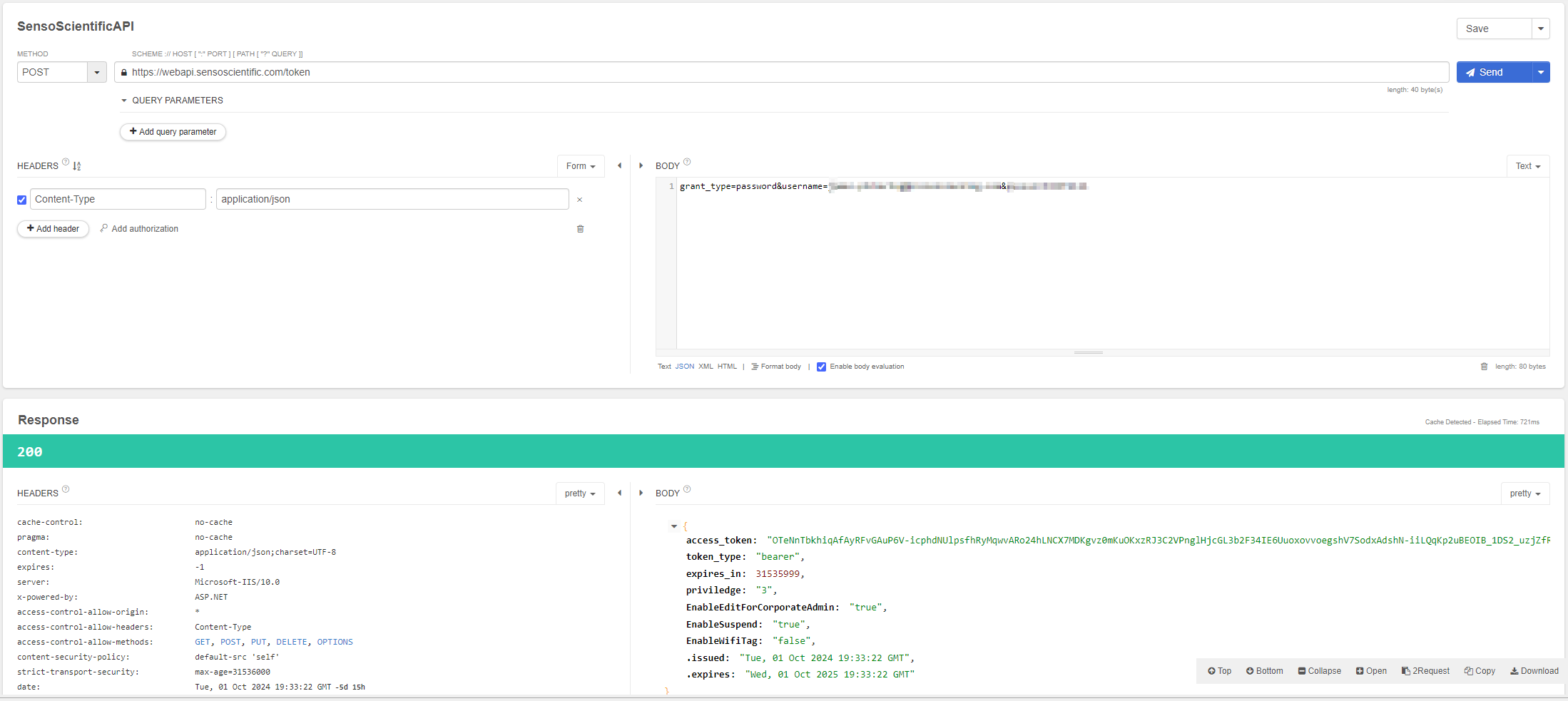The image size is (1568, 701).
Task: Click the OPTIONS allowed method link
Action: point(335,643)
